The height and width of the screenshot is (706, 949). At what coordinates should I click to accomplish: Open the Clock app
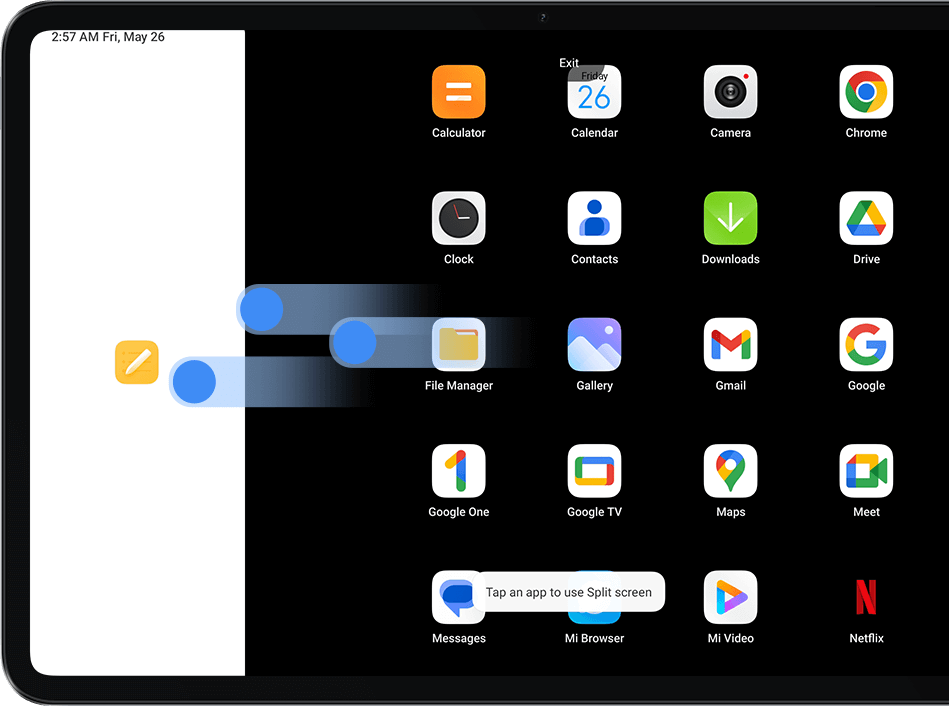pyautogui.click(x=458, y=218)
